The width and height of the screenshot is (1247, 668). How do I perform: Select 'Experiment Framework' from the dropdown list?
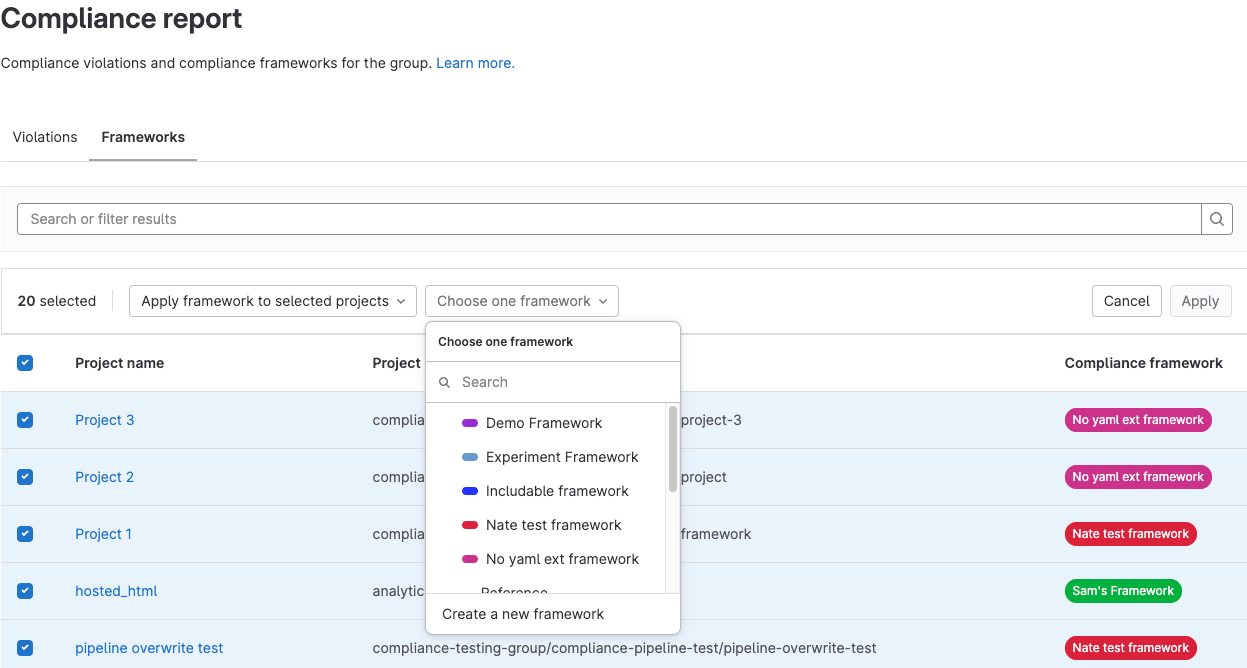561,457
